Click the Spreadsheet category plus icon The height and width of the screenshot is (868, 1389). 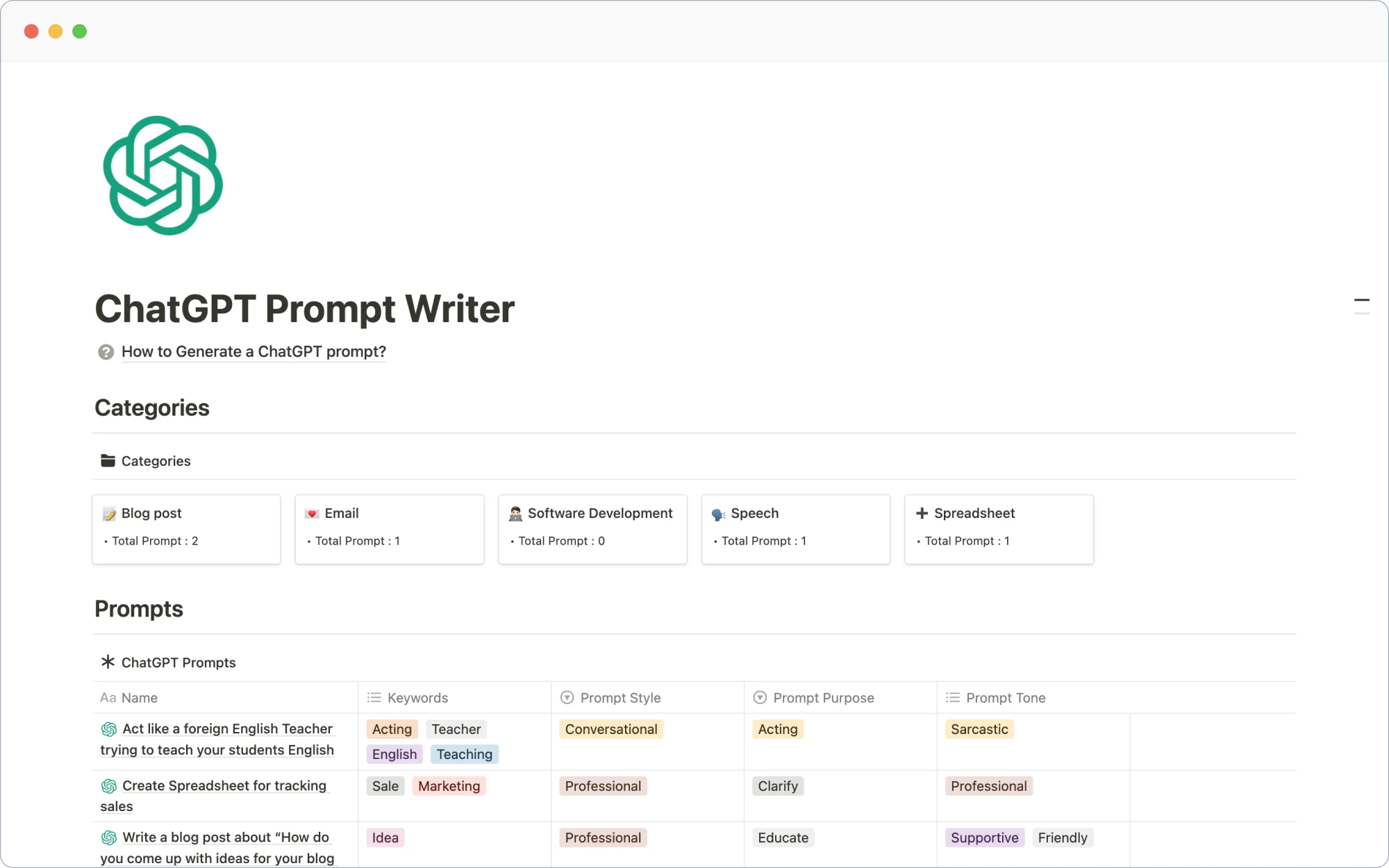click(x=921, y=512)
